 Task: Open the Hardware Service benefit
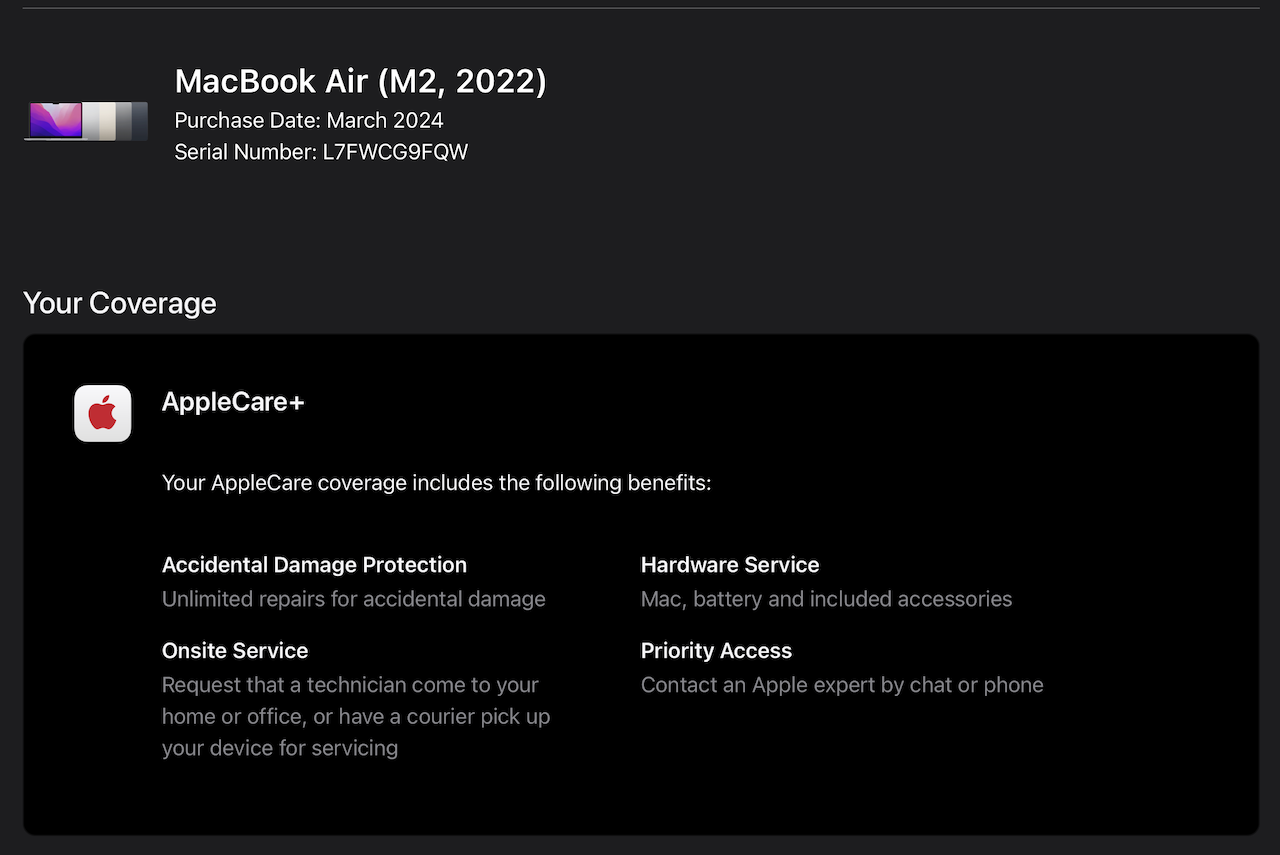[x=730, y=565]
